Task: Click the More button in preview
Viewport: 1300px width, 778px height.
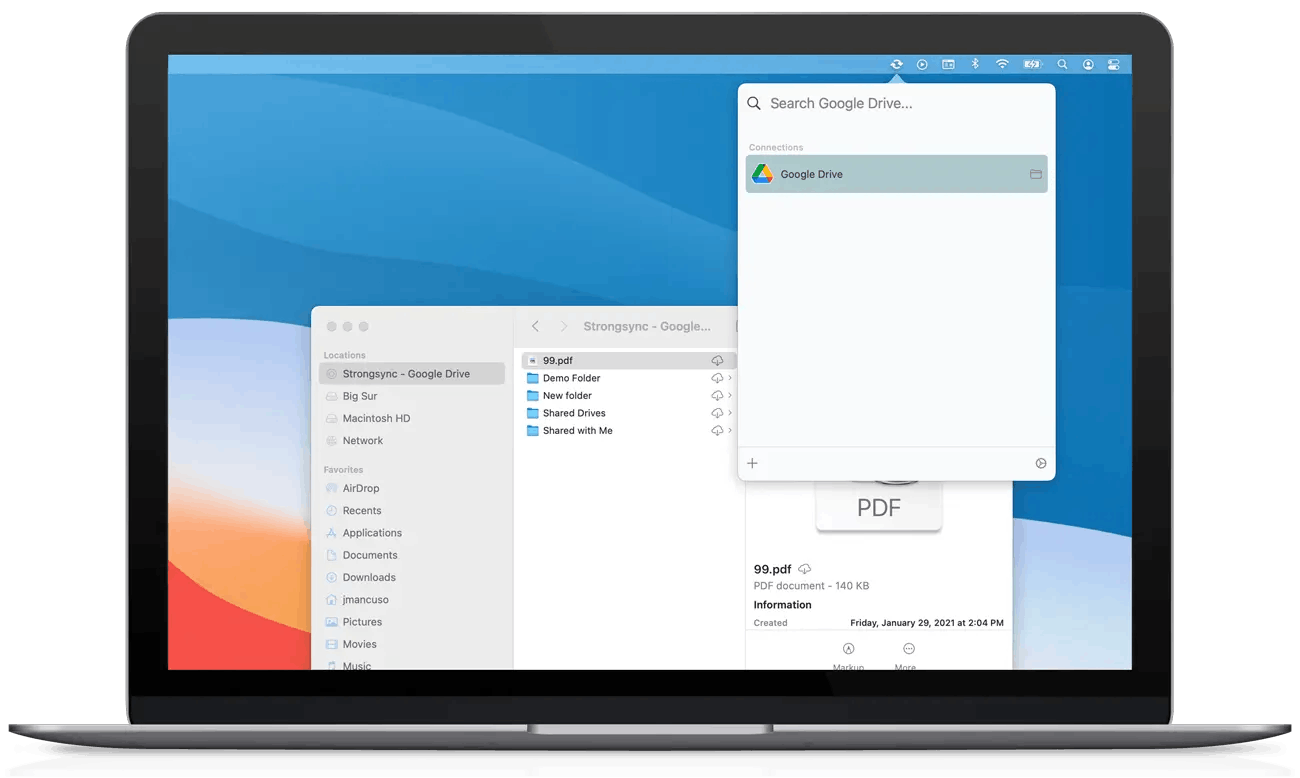Action: click(x=907, y=656)
